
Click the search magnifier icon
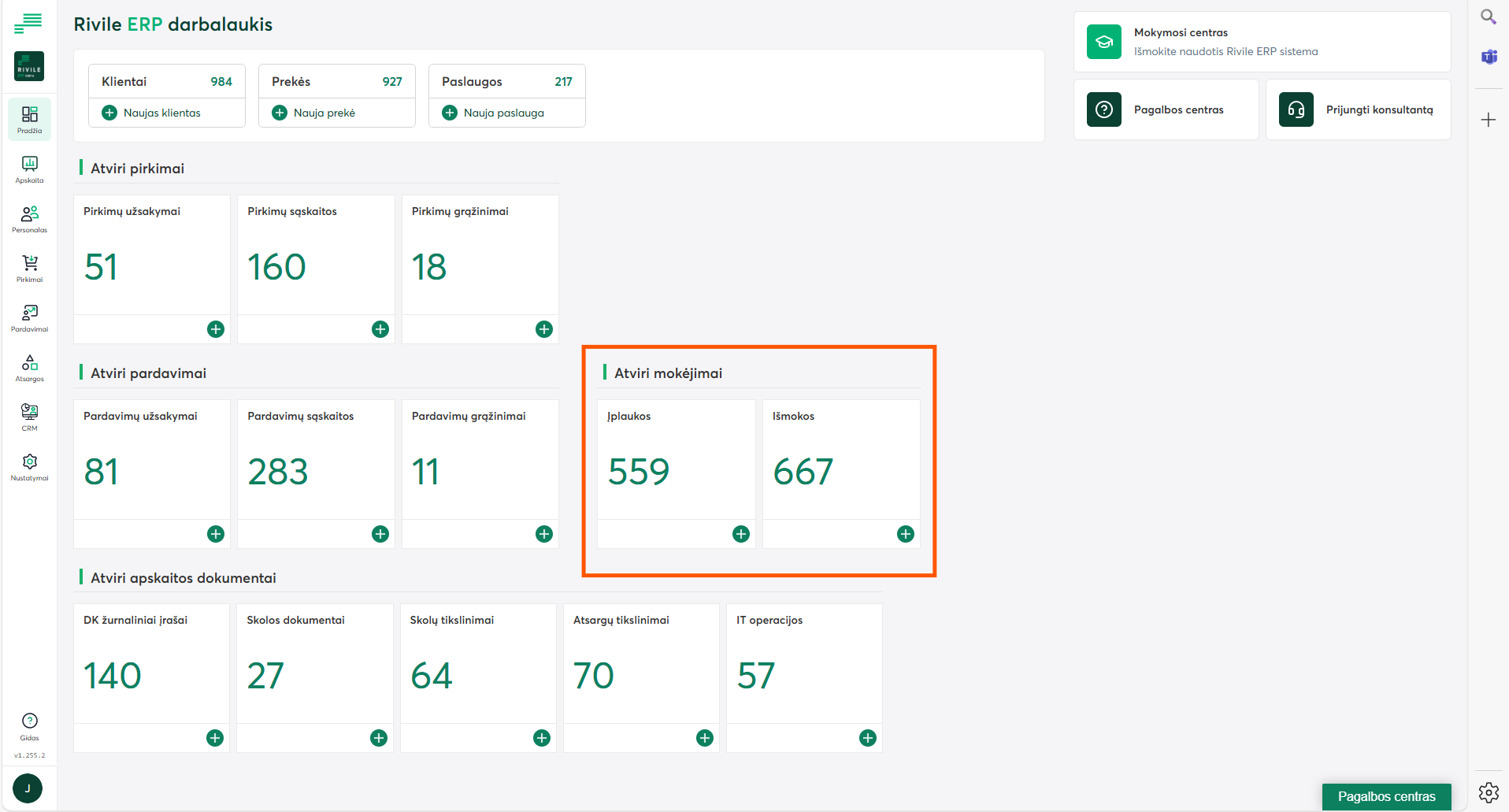tap(1488, 17)
